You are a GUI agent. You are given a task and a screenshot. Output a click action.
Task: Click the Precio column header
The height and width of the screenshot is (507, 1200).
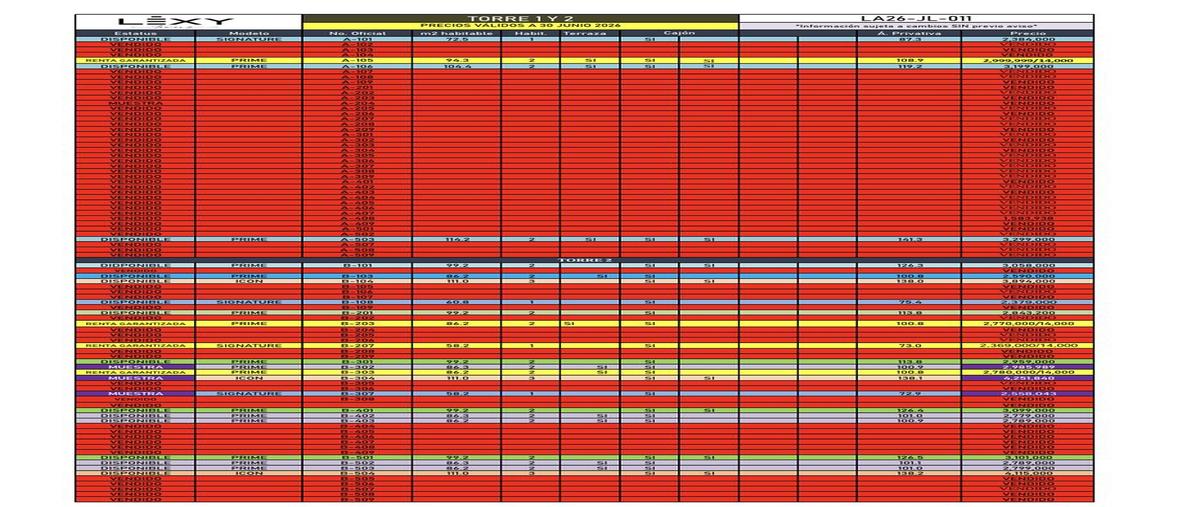pos(1027,33)
